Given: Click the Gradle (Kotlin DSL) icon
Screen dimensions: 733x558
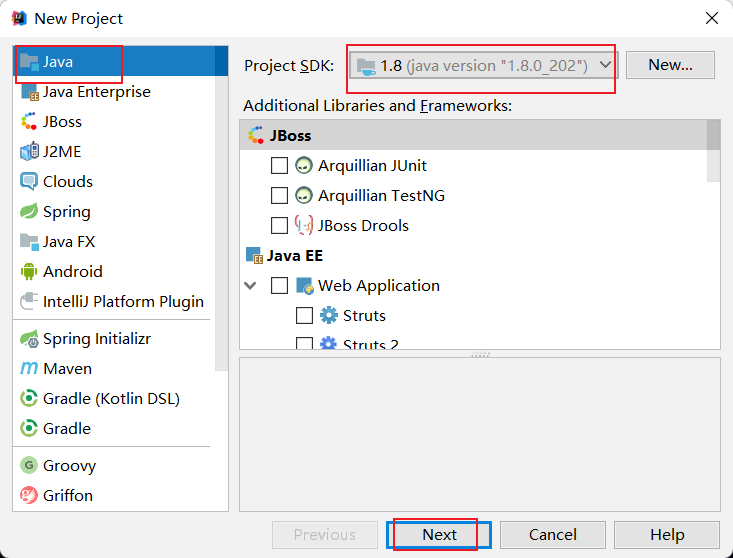Looking at the screenshot, I should pos(29,399).
